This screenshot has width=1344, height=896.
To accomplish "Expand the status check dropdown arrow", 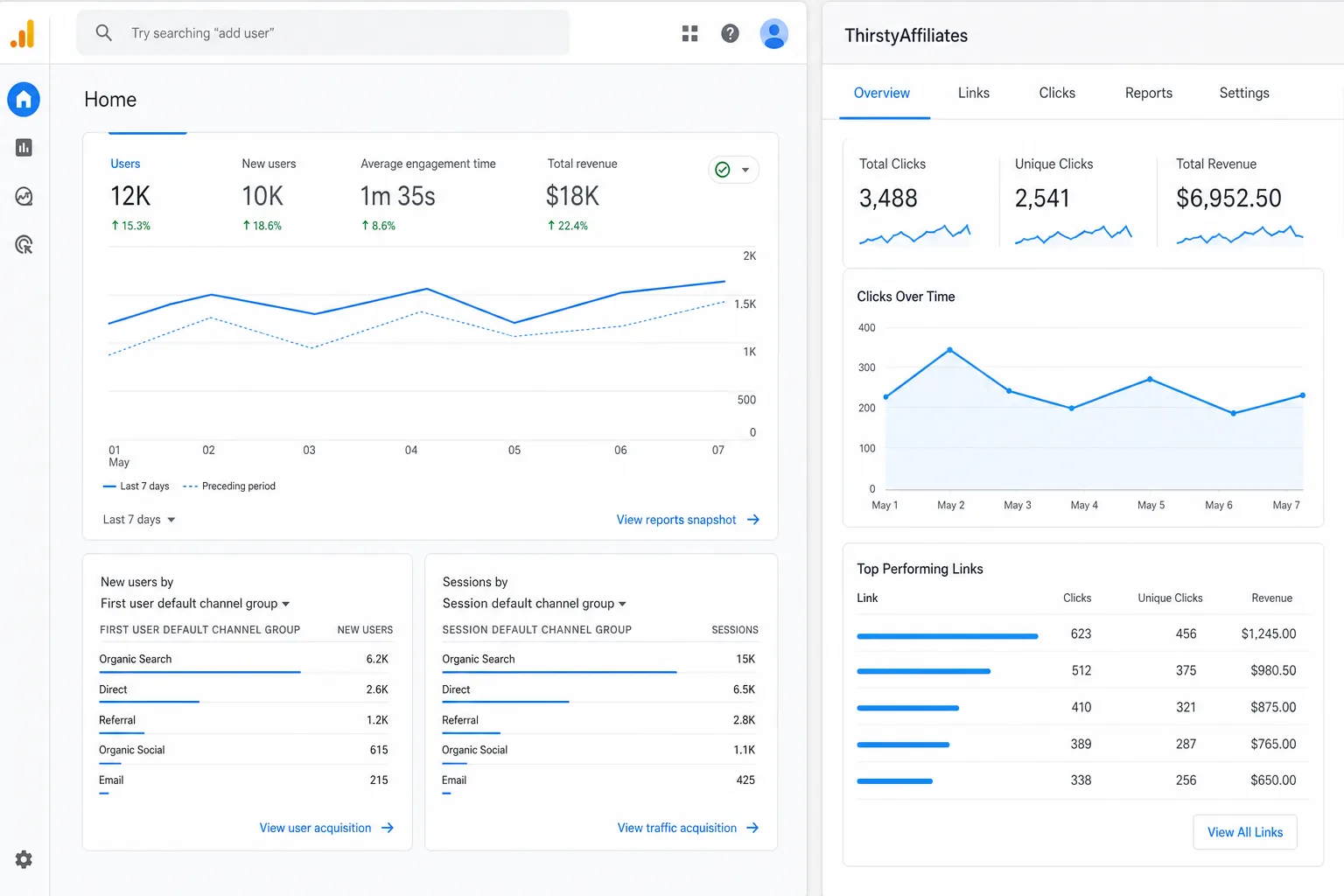I will tap(745, 170).
